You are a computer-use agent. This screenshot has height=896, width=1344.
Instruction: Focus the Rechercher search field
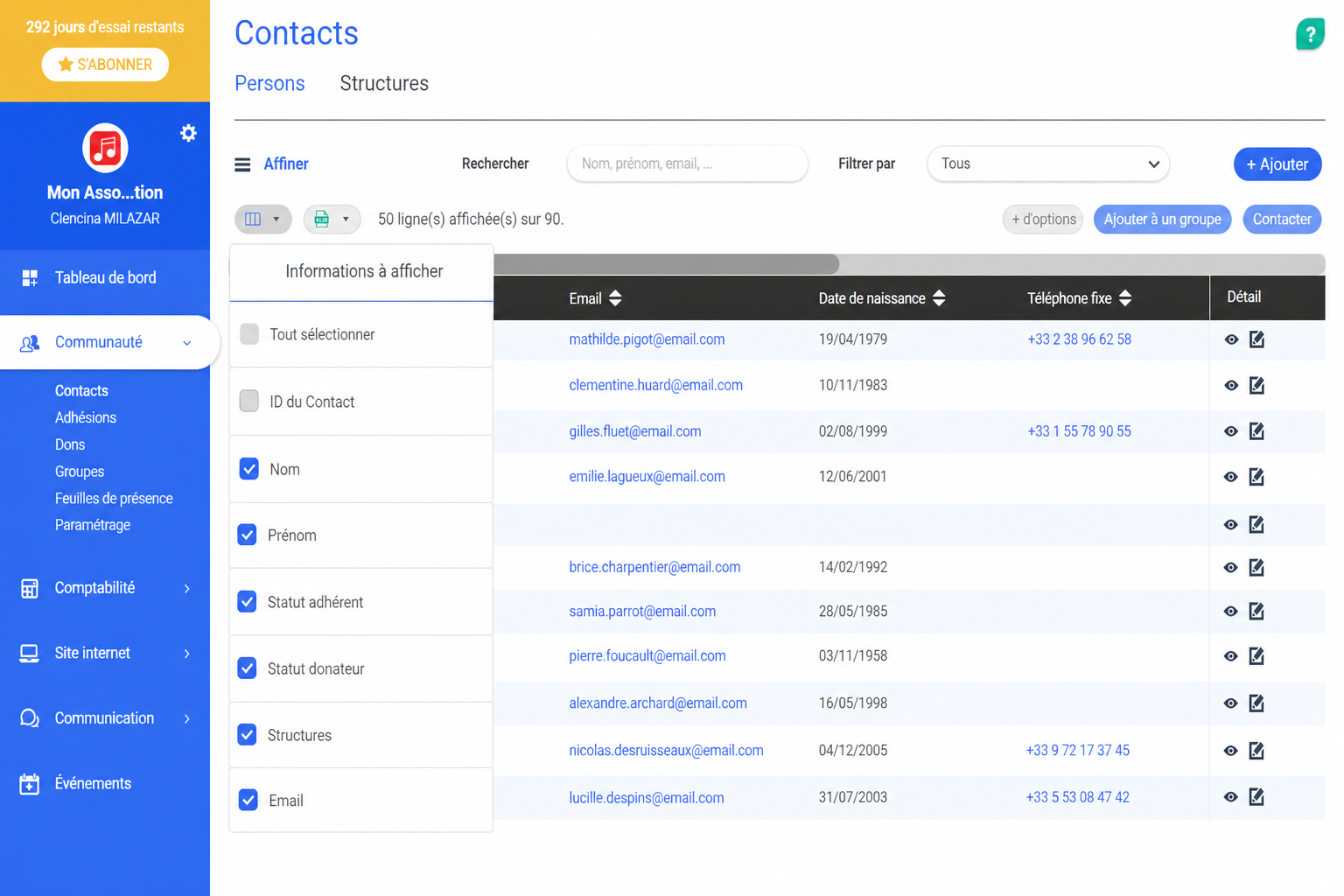coord(688,164)
